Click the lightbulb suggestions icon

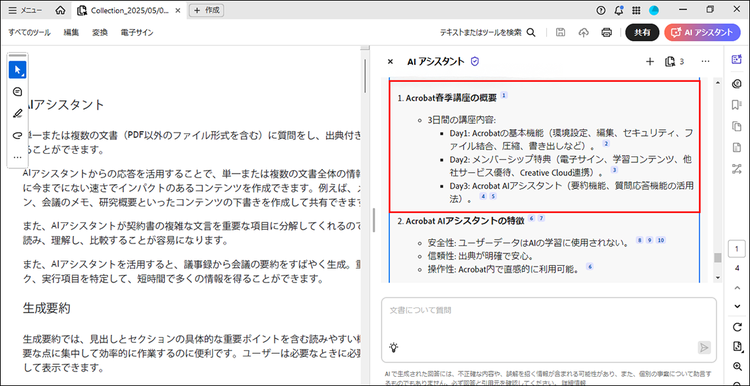394,347
